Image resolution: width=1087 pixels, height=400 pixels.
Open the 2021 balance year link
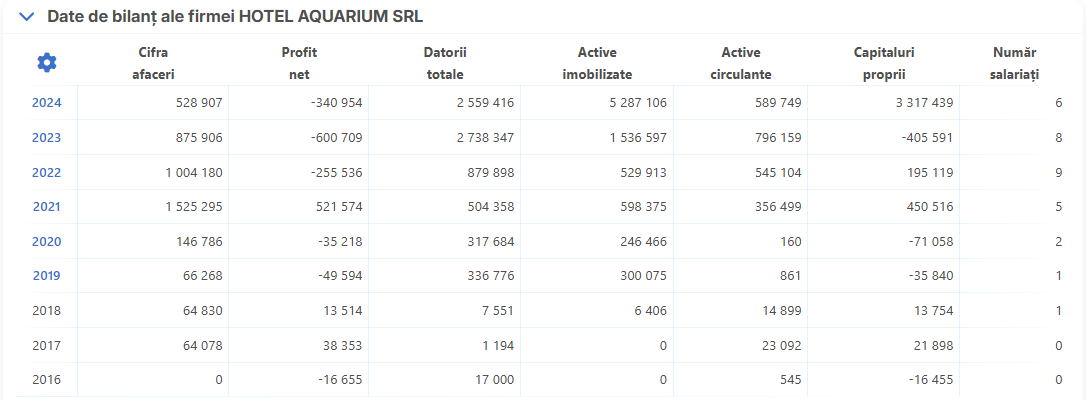[x=46, y=207]
